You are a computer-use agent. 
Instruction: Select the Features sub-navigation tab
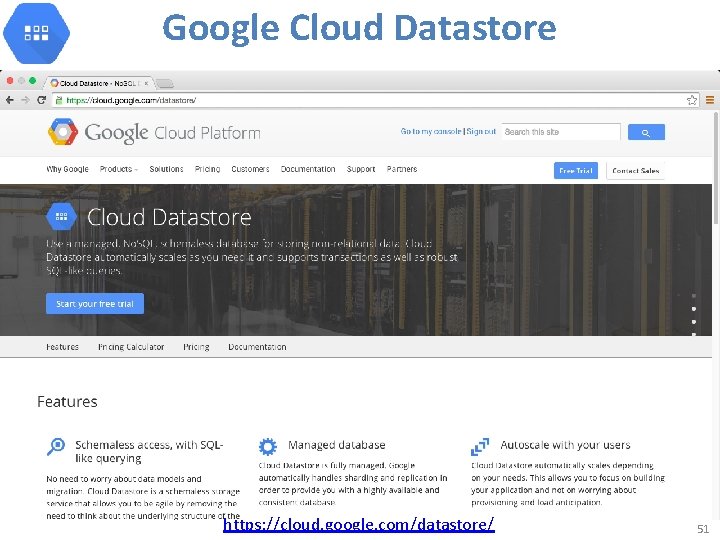[62, 347]
